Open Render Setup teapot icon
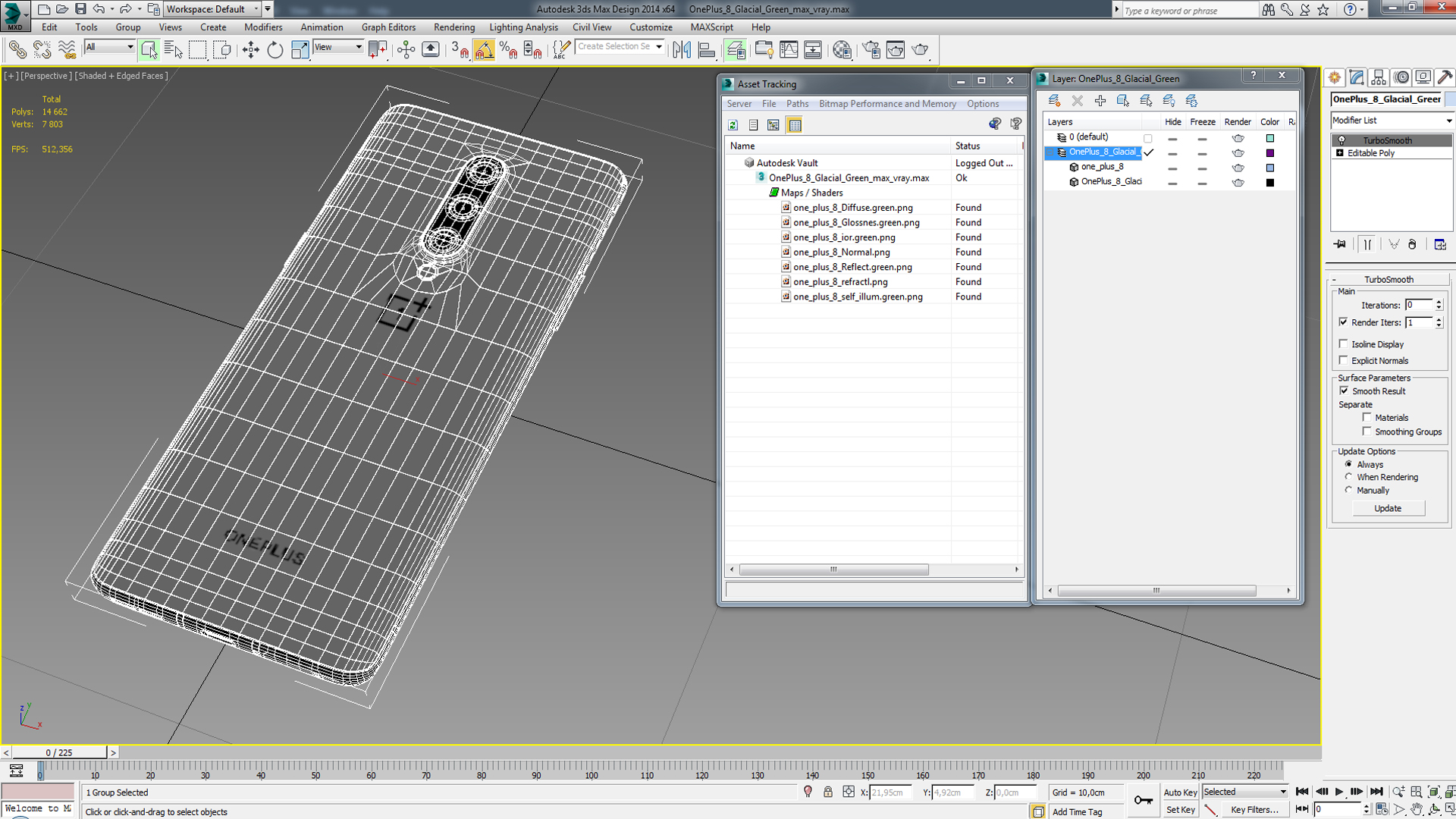The height and width of the screenshot is (819, 1456). click(x=871, y=50)
